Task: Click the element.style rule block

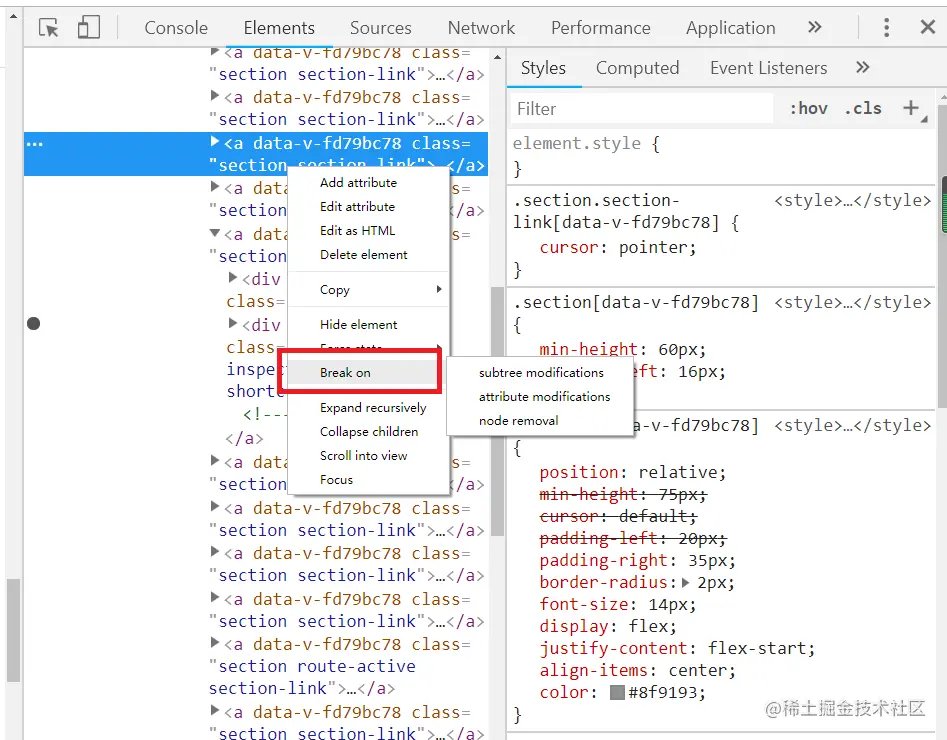Action: click(x=722, y=155)
